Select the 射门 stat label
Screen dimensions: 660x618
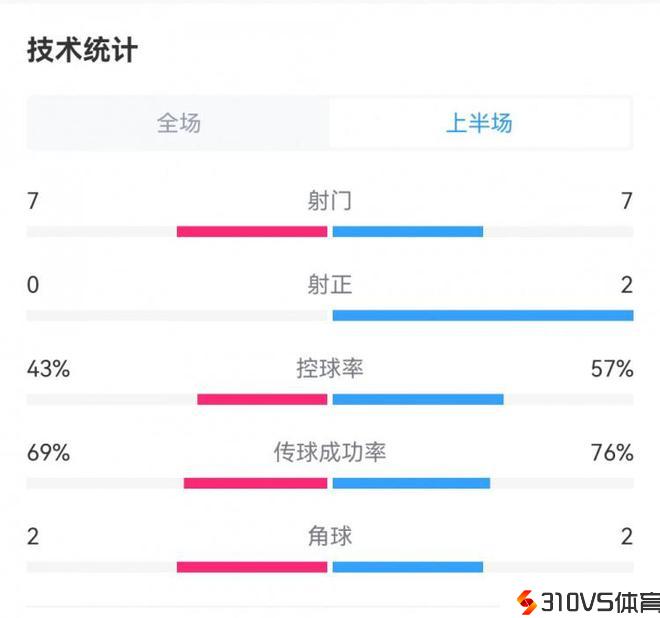(330, 201)
